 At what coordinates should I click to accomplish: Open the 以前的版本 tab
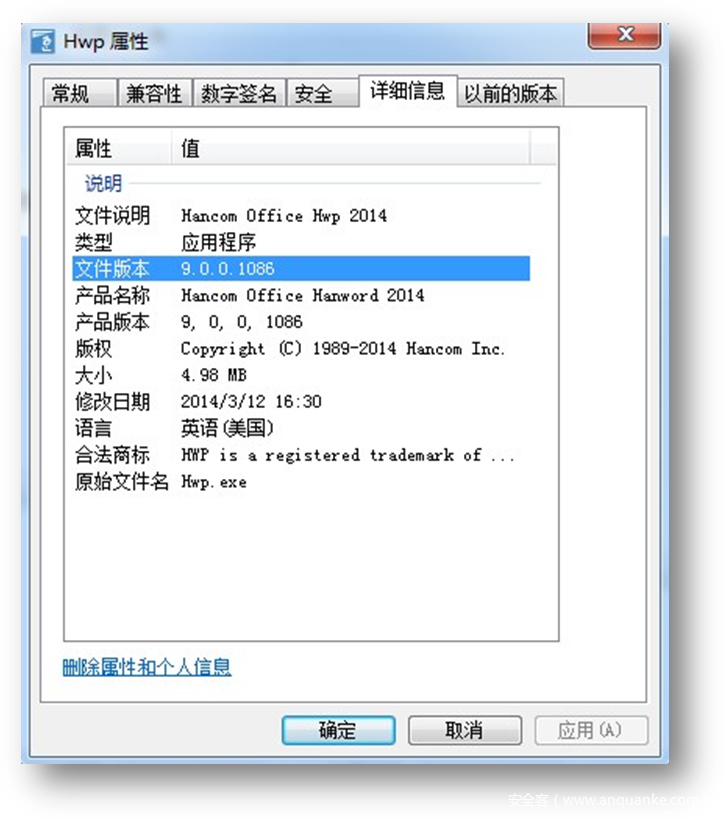[x=511, y=93]
